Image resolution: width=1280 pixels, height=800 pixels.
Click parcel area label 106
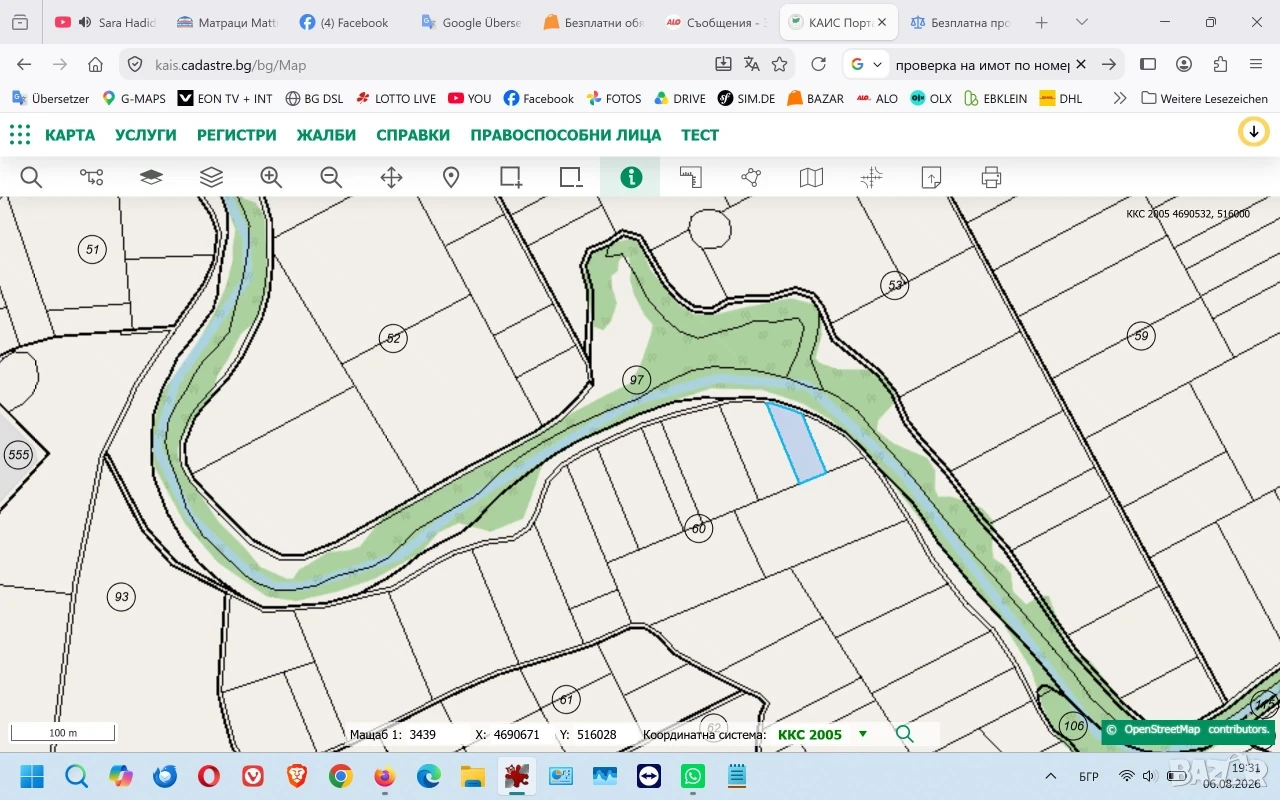pos(1073,726)
